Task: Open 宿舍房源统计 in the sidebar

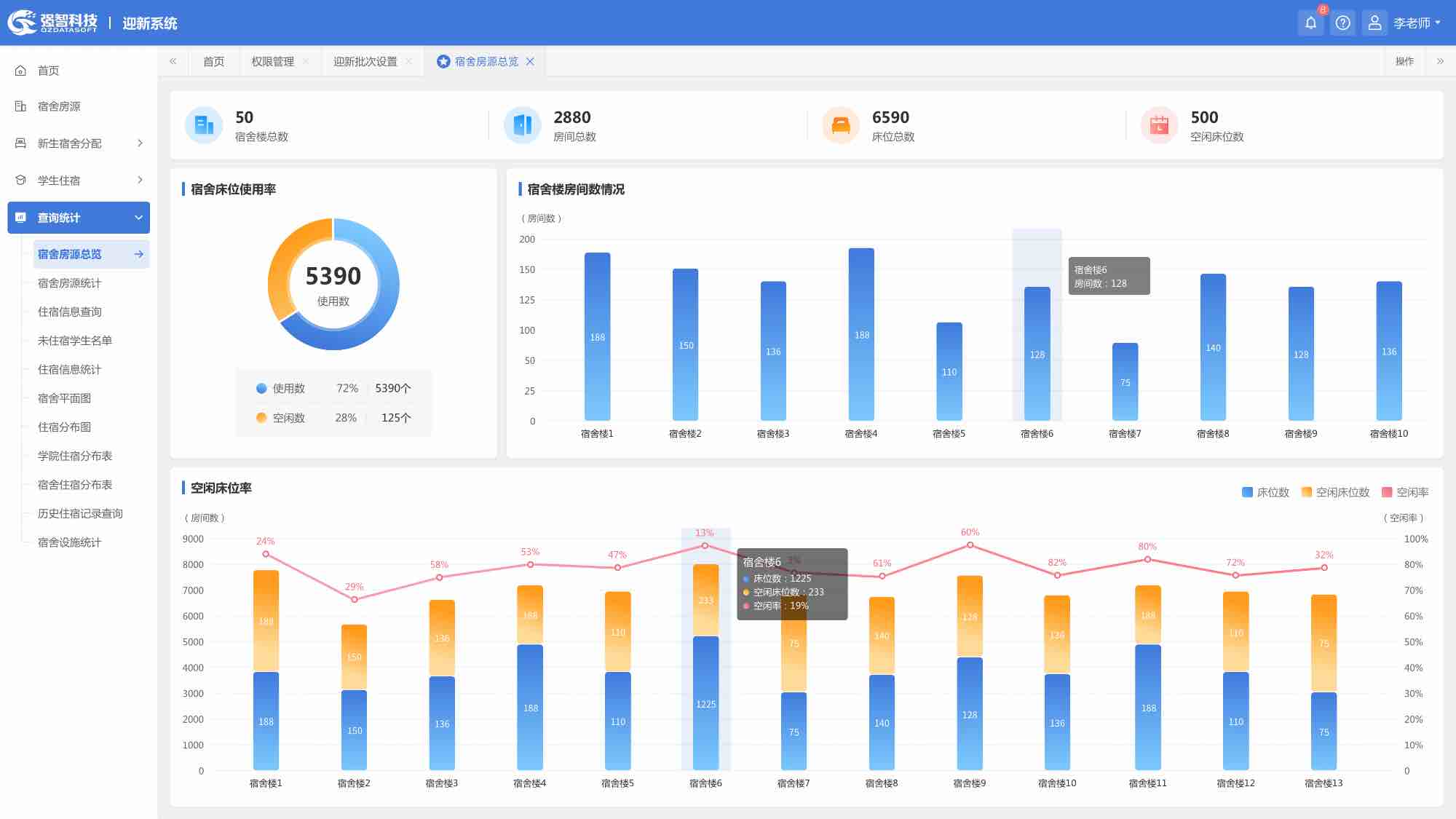Action: coord(69,283)
